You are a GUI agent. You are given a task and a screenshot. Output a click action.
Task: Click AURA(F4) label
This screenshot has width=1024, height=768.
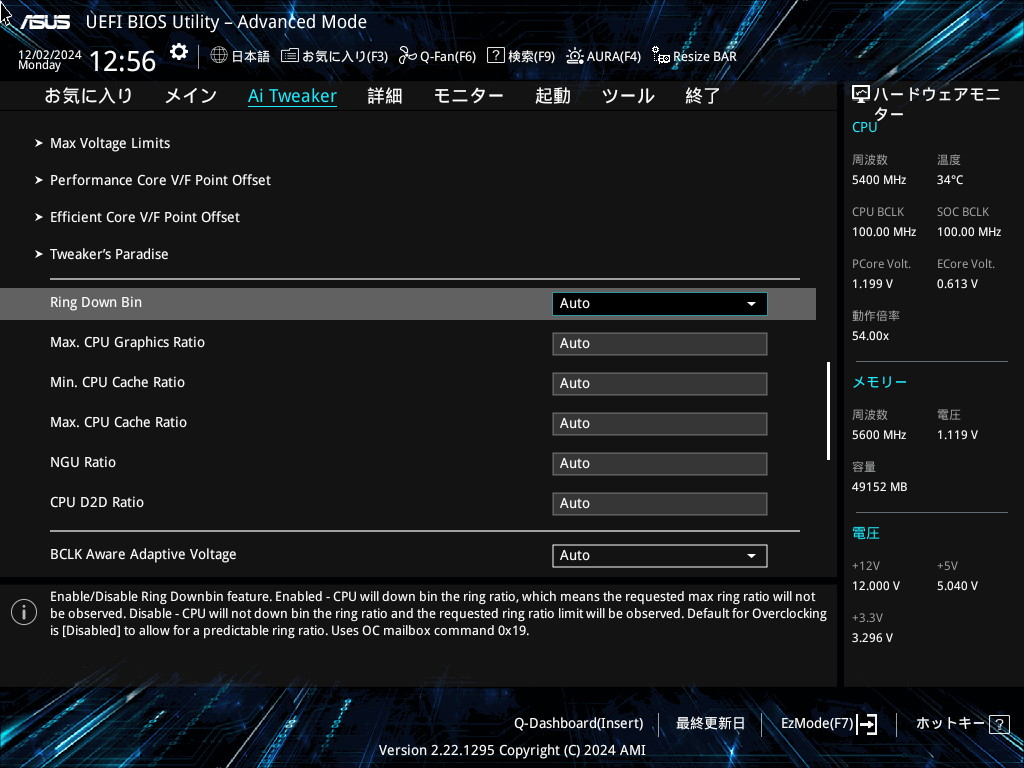tap(614, 57)
